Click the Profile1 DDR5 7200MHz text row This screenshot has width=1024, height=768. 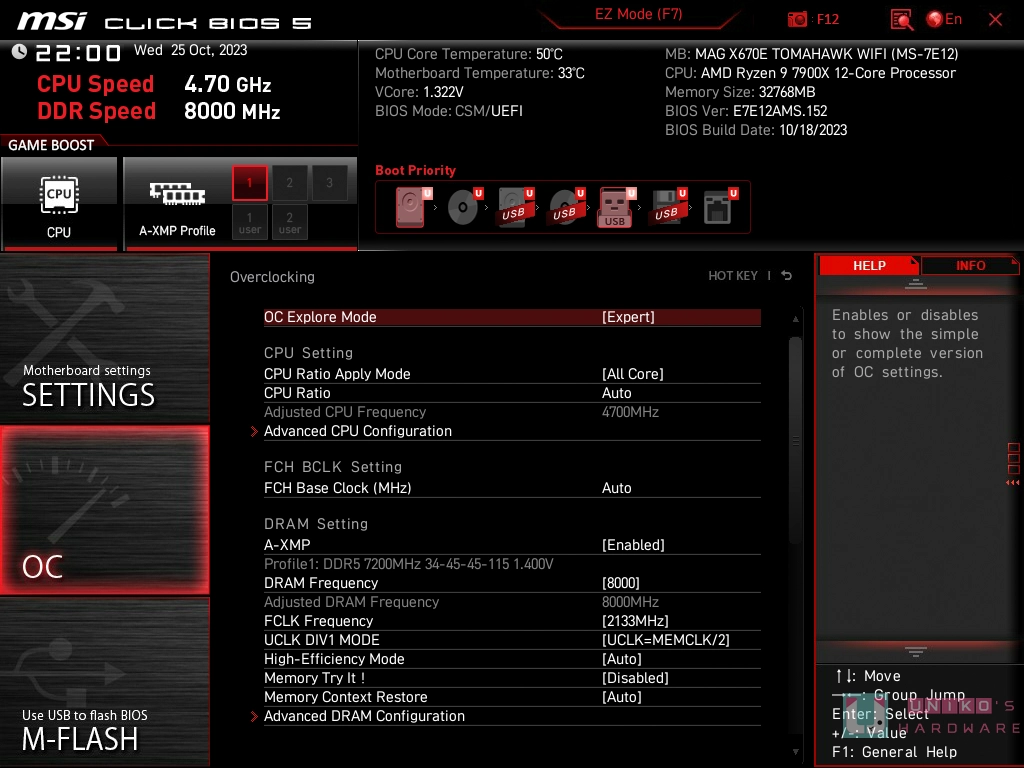pos(409,564)
